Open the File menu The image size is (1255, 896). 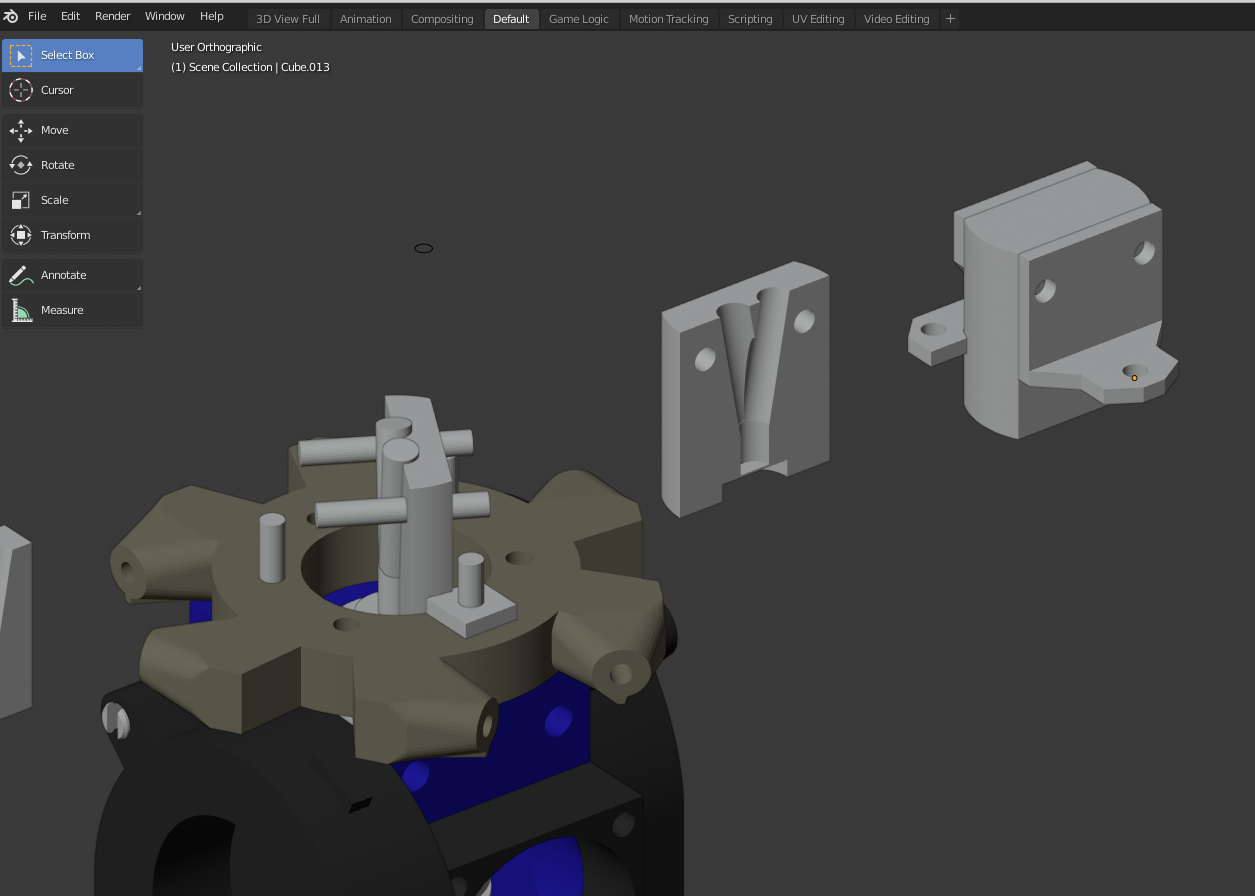point(37,17)
